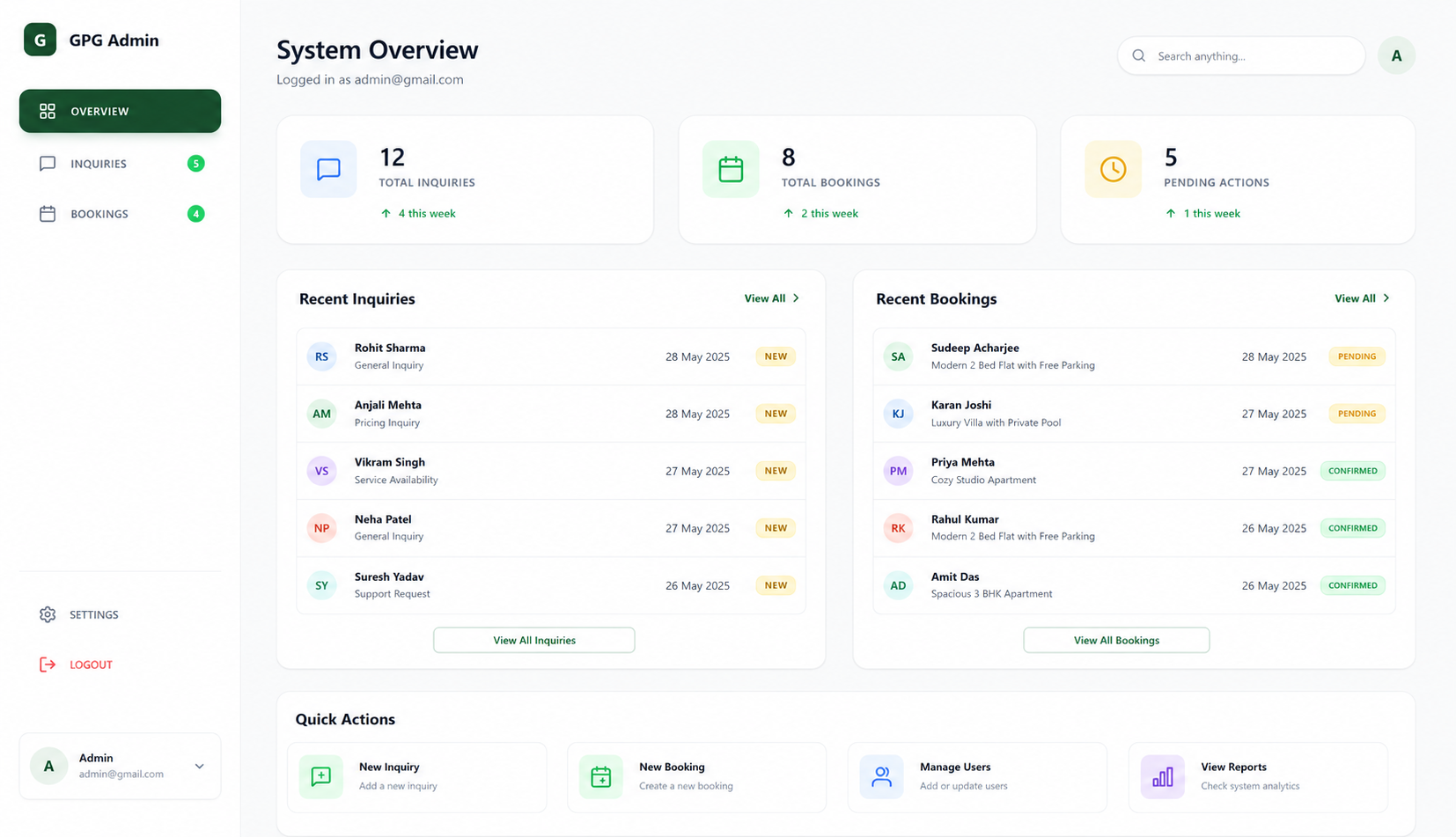Click the PM avatar for Priya Mehta
1456x837 pixels.
pyautogui.click(x=898, y=471)
